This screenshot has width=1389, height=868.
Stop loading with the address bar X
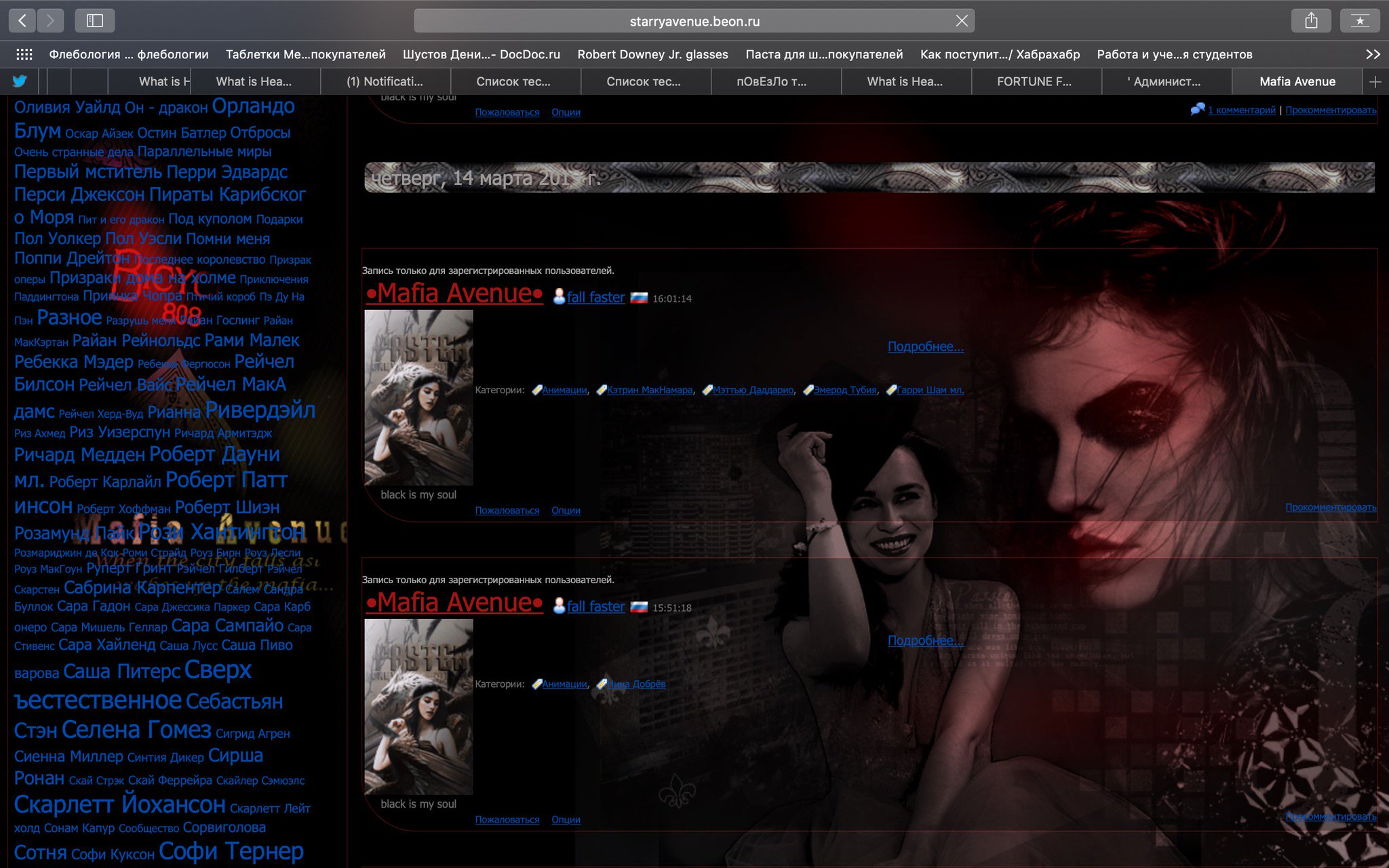point(962,21)
